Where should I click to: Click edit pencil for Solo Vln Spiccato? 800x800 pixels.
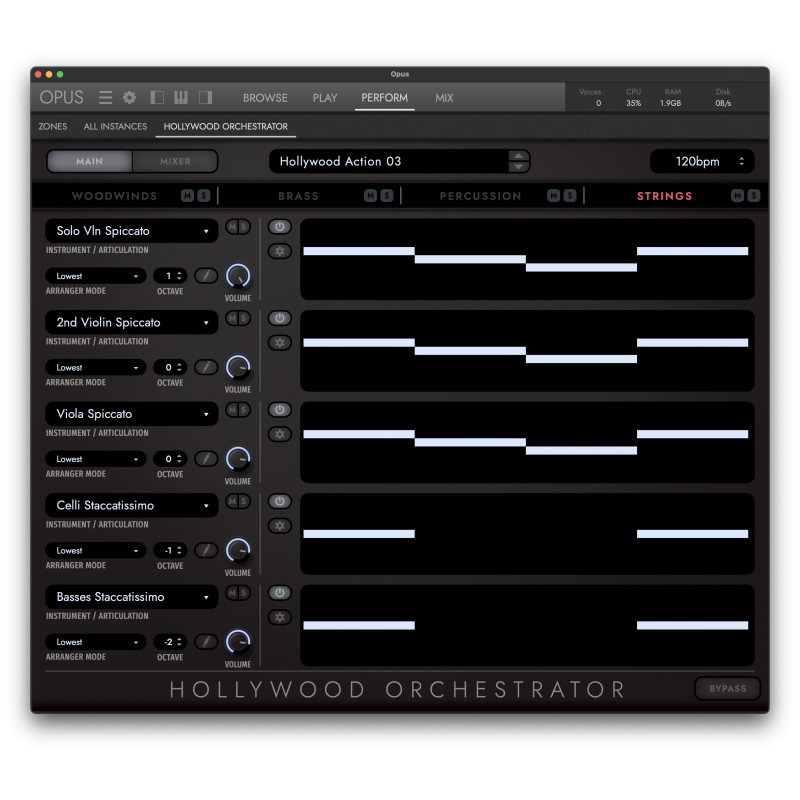click(x=206, y=276)
